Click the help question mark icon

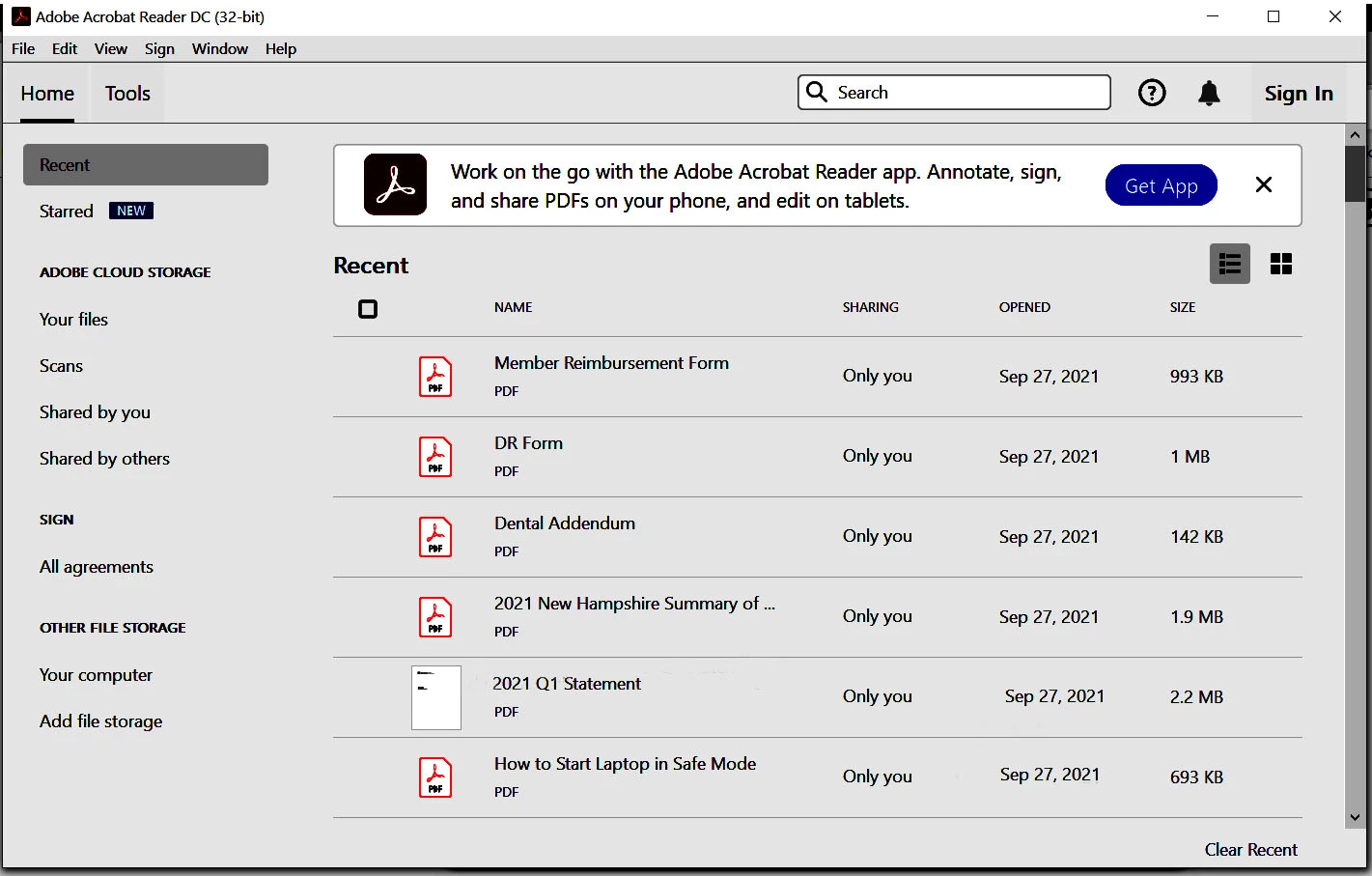coord(1152,93)
